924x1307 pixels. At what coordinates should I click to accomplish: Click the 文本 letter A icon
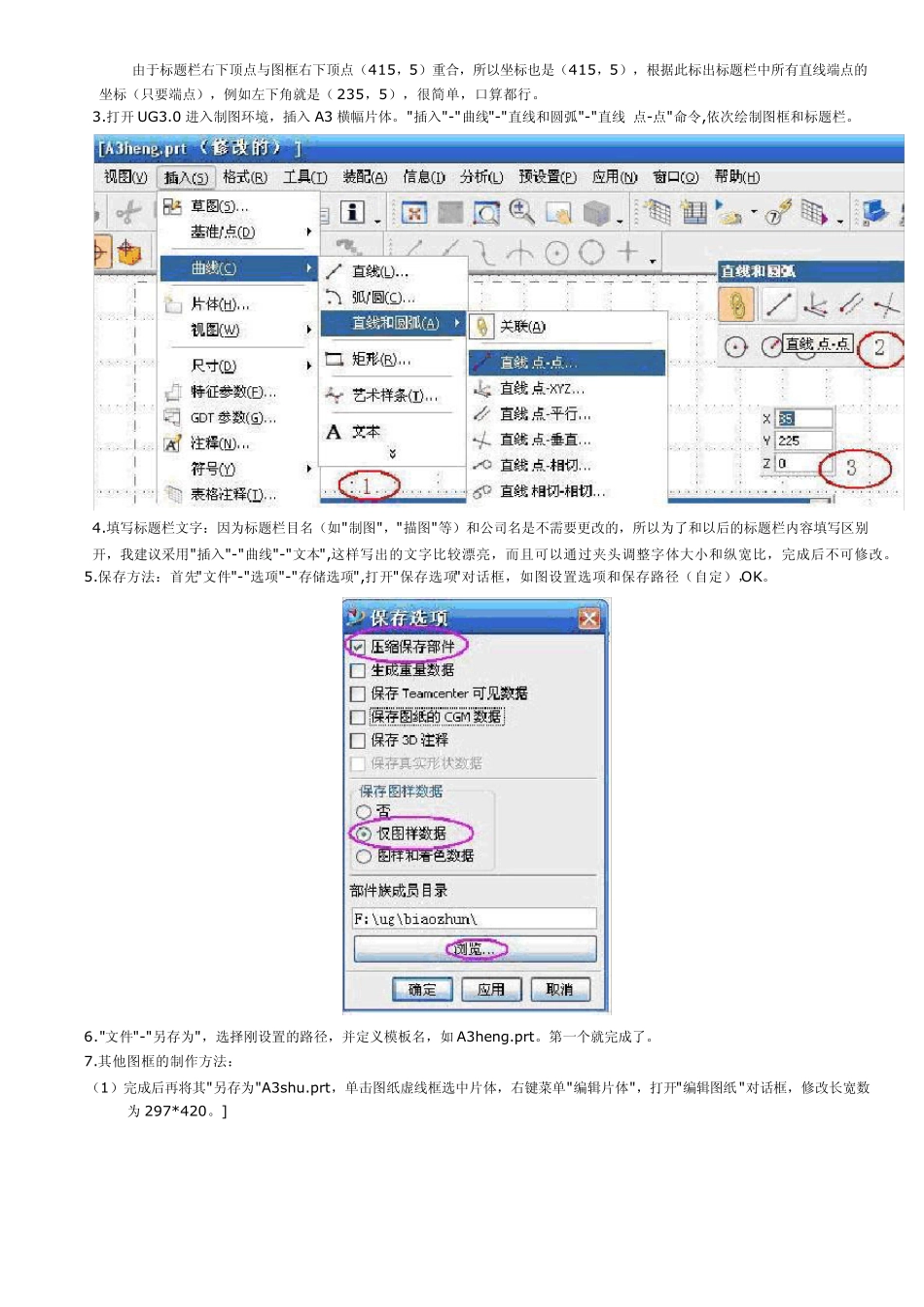point(334,432)
